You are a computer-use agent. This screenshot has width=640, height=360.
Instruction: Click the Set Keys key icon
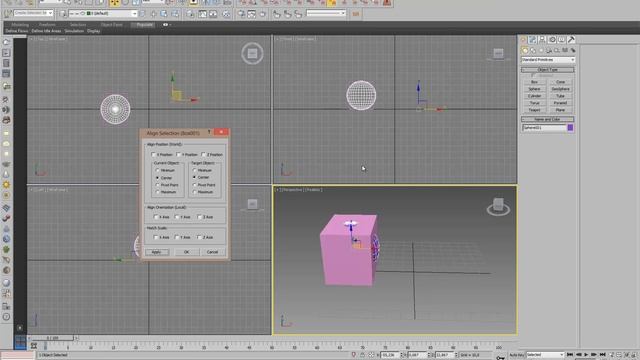point(500,358)
